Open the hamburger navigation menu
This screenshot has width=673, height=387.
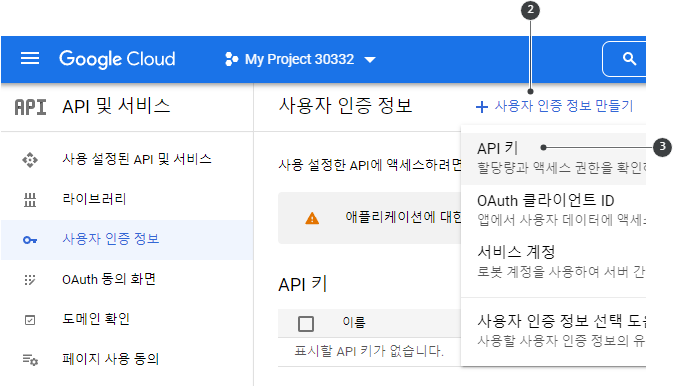(x=30, y=58)
